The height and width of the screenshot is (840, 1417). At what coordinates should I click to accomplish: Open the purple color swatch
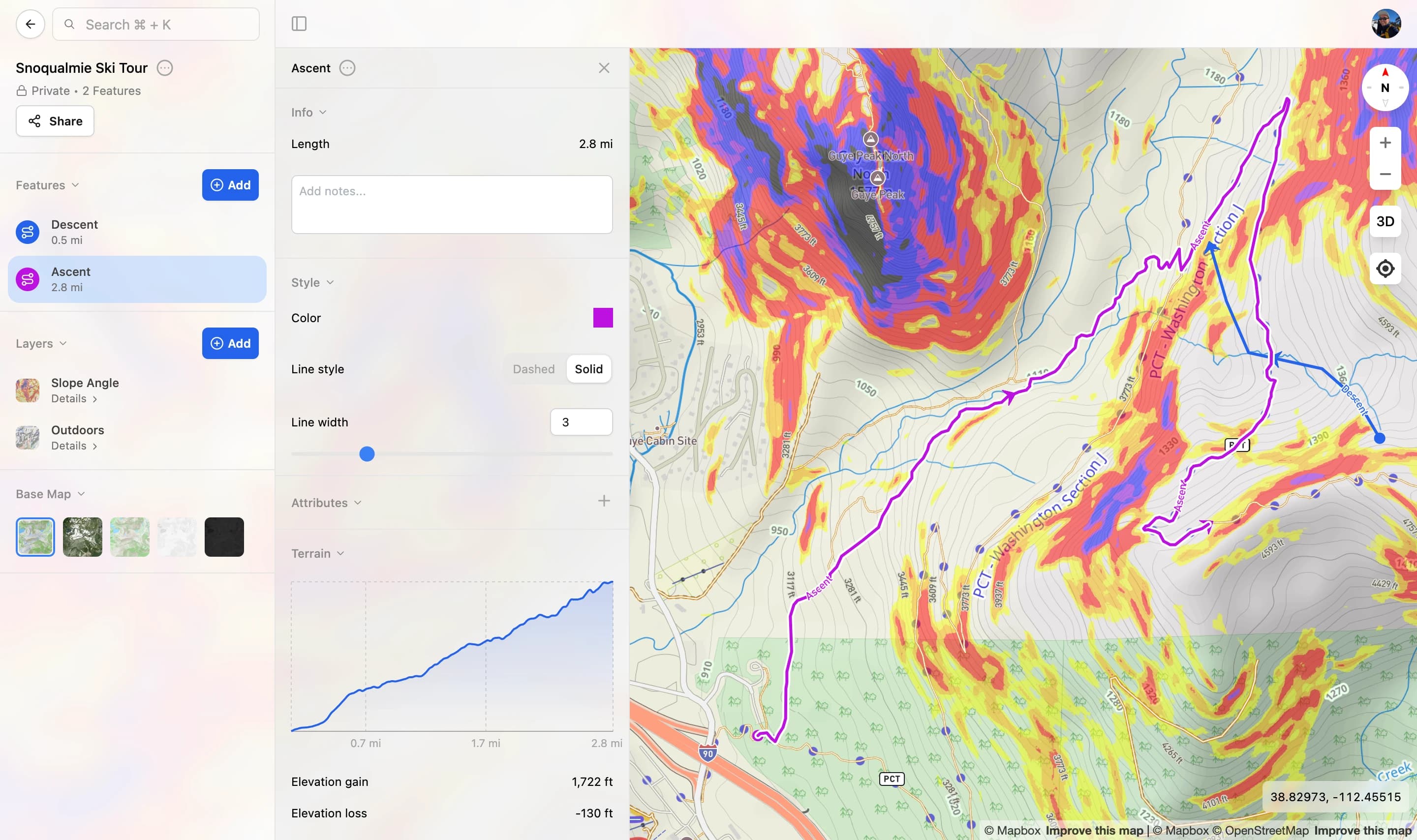point(602,318)
